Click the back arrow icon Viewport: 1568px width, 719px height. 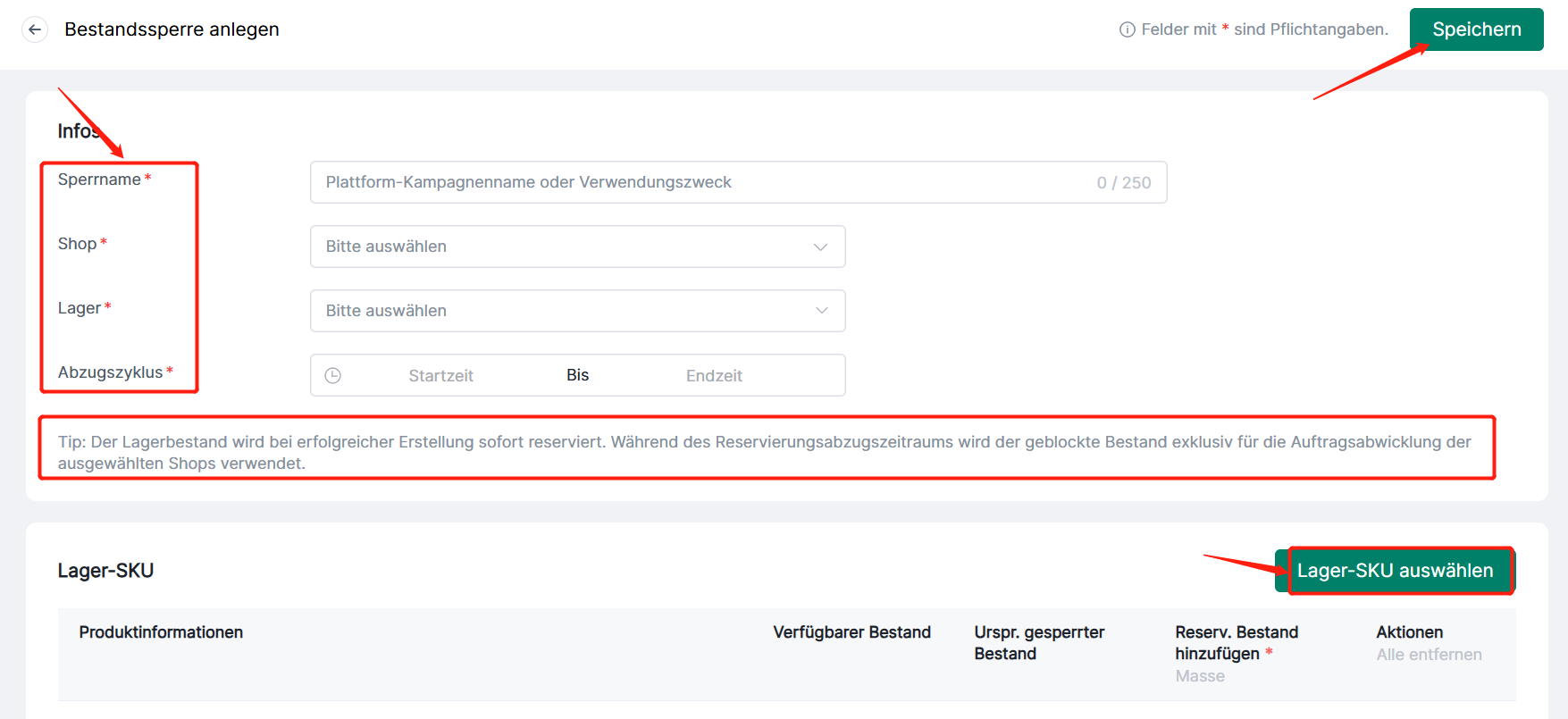35,29
